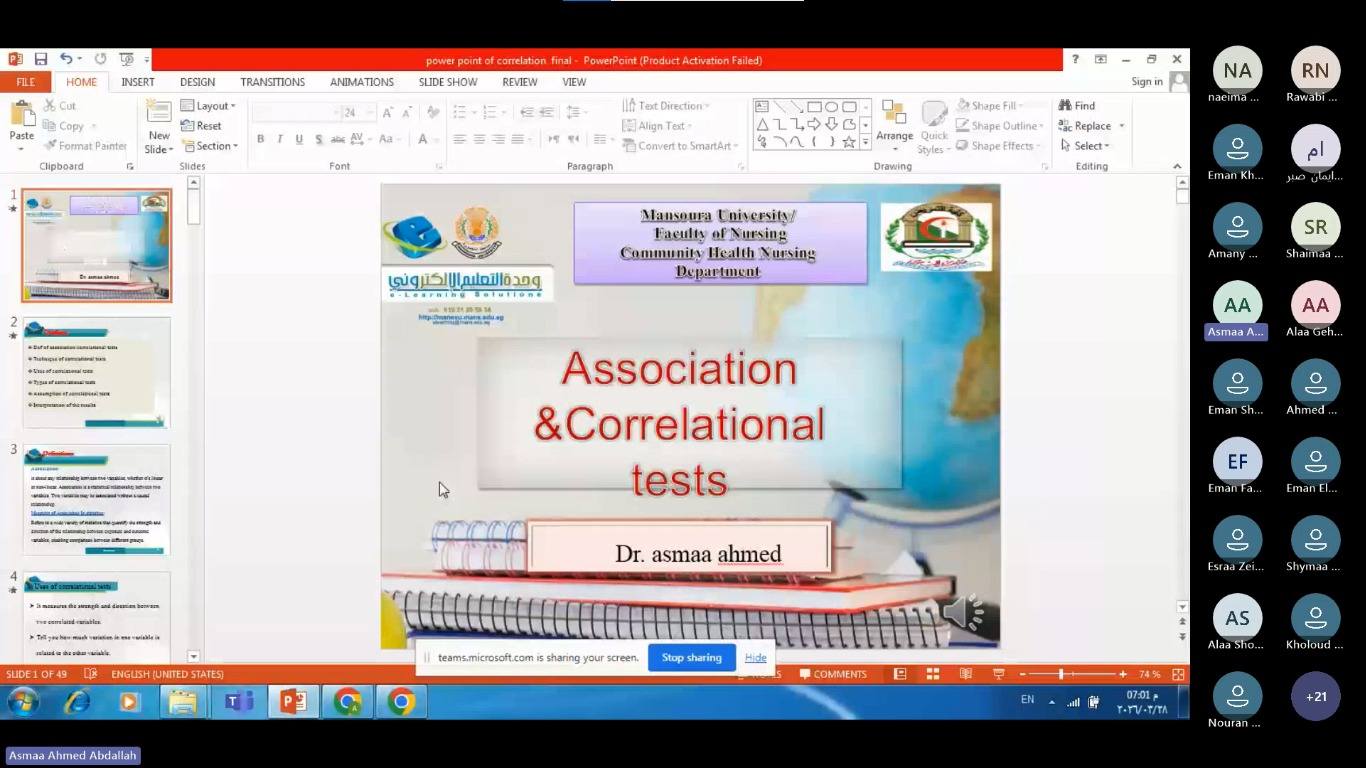The image size is (1366, 768).
Task: Open the +21 more participants badge
Action: [1315, 696]
